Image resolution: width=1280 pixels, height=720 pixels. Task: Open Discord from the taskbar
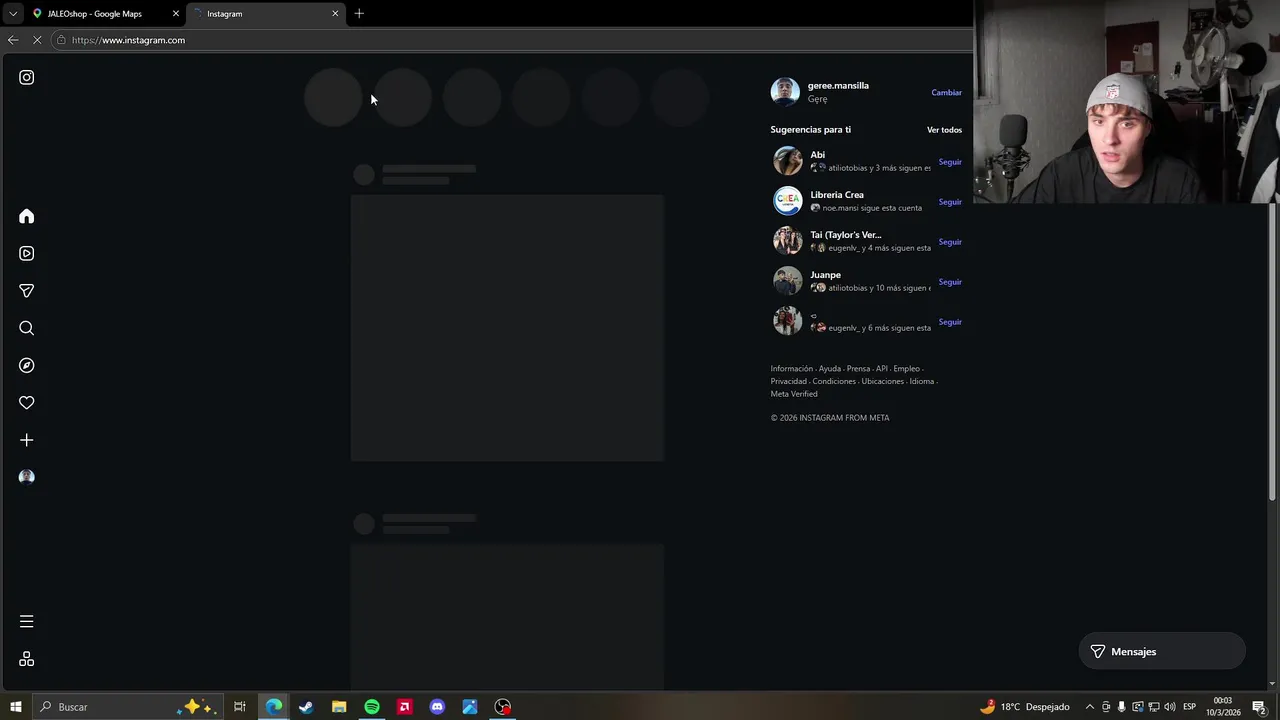point(437,707)
